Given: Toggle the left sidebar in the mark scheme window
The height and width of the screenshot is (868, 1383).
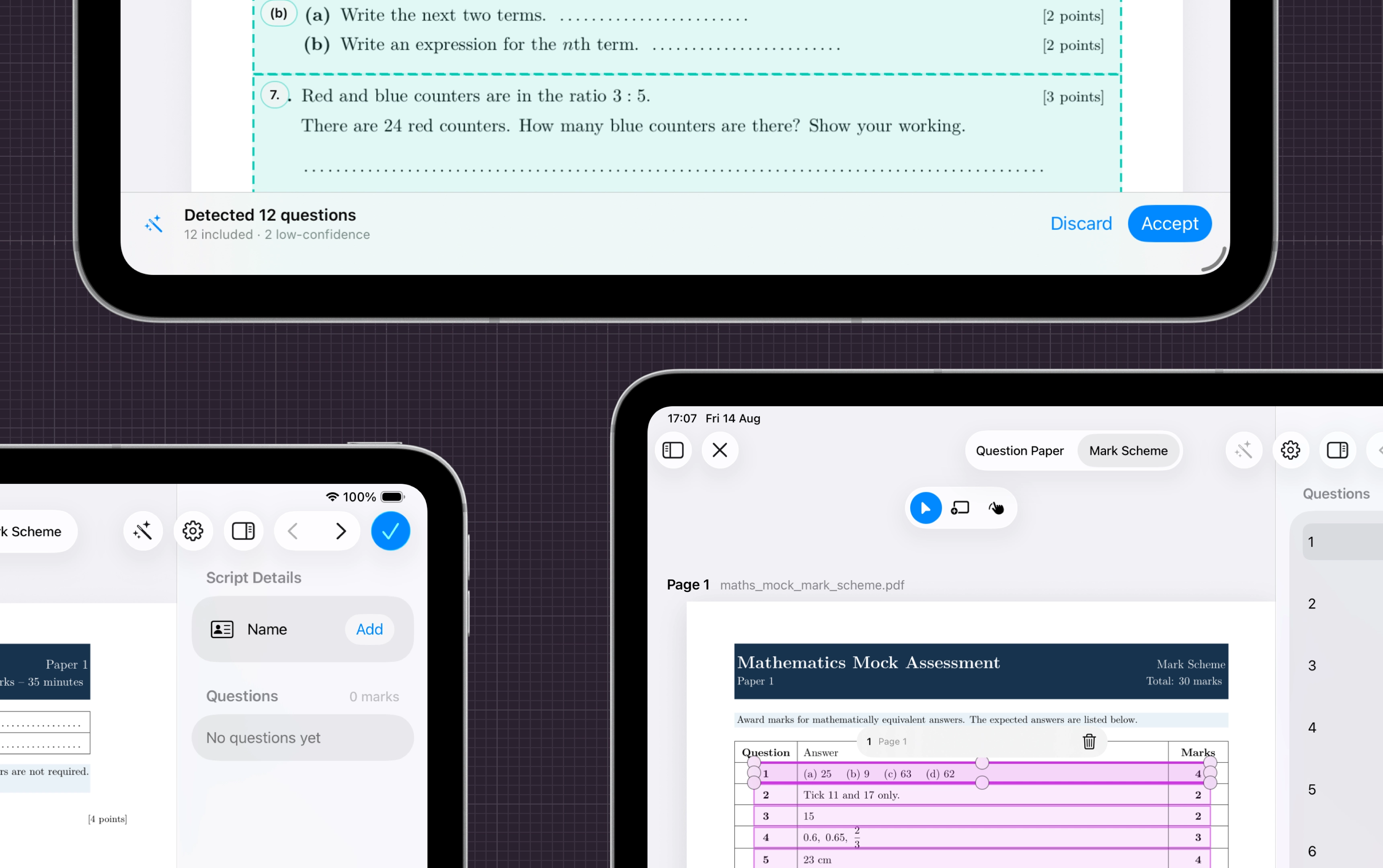Looking at the screenshot, I should [x=673, y=450].
